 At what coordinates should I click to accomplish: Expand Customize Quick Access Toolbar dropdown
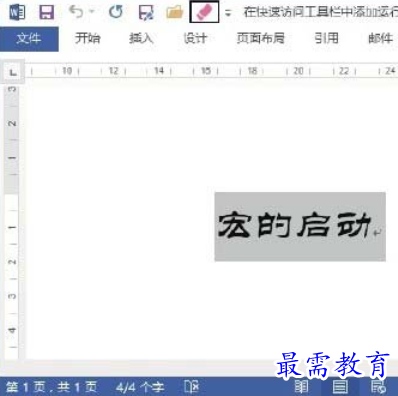pyautogui.click(x=228, y=13)
